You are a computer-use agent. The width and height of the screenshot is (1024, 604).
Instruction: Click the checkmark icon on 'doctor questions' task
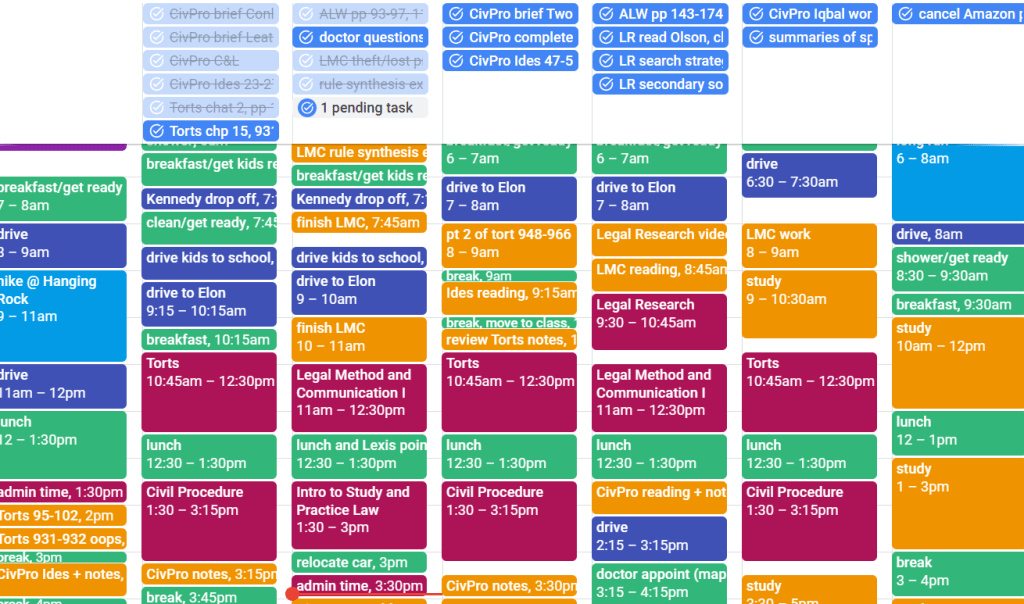(x=306, y=38)
